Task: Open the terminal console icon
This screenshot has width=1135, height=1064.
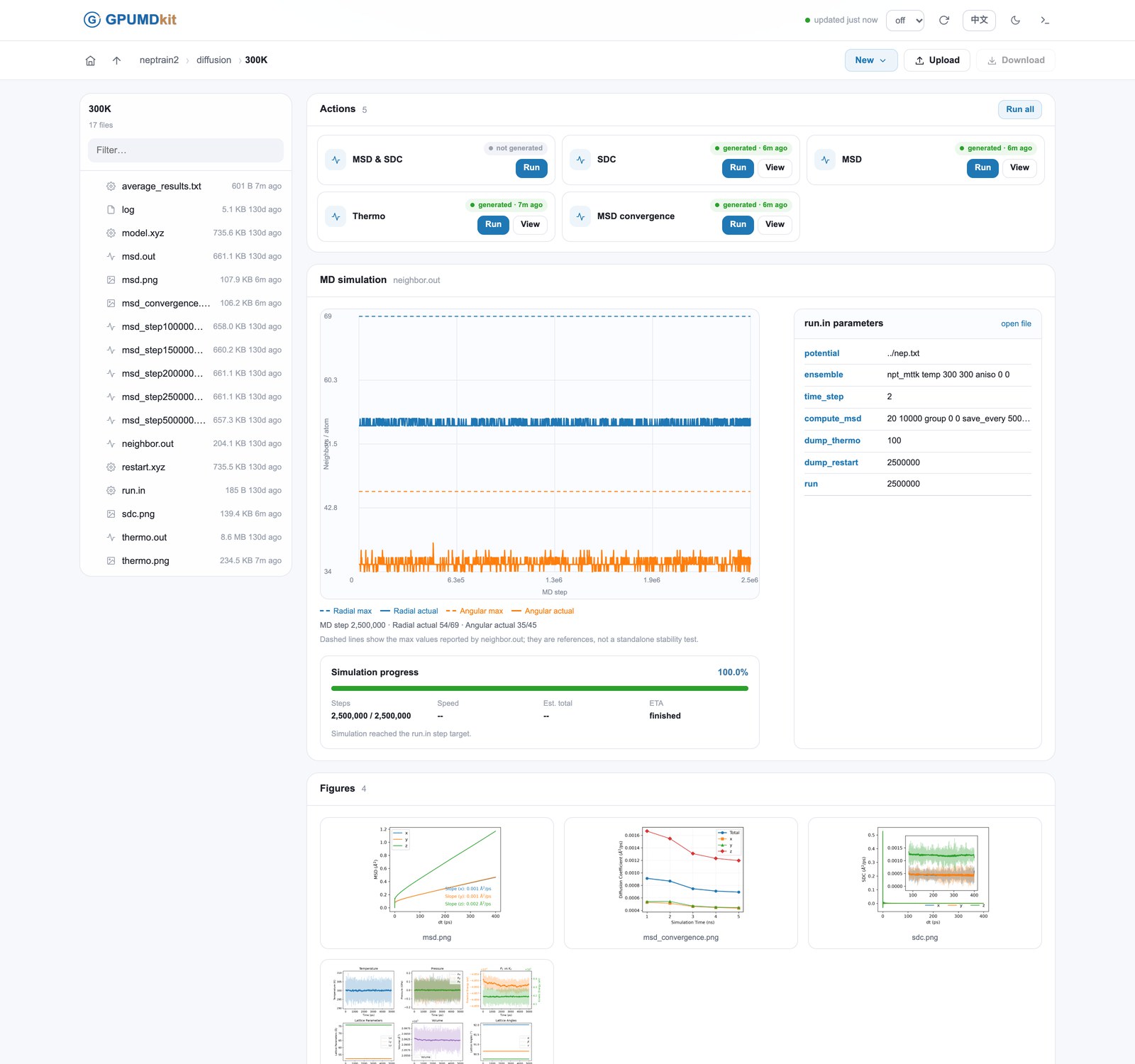Action: (x=1045, y=21)
